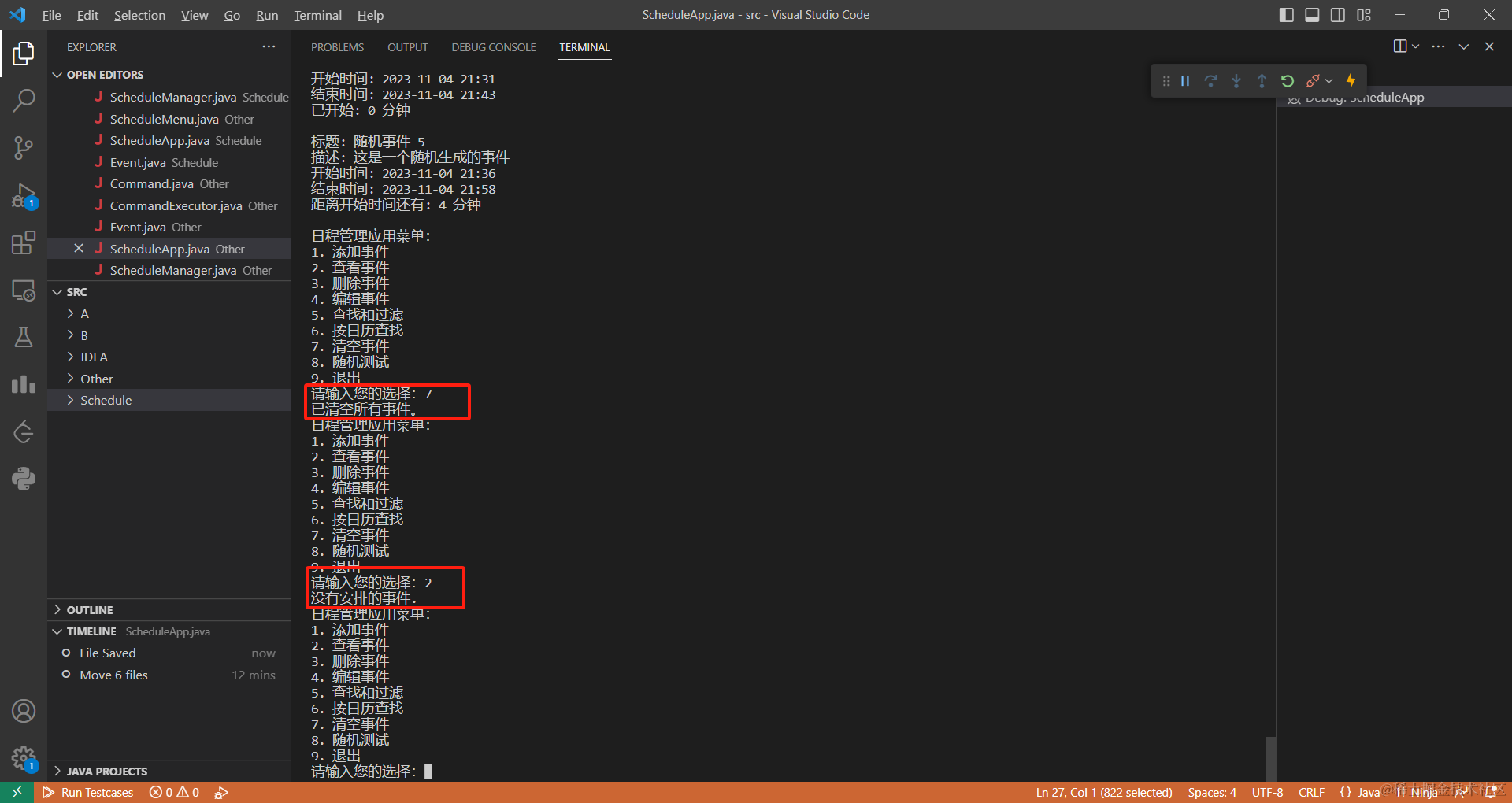
Task: Open Explorer more actions ellipsis
Action: [269, 47]
